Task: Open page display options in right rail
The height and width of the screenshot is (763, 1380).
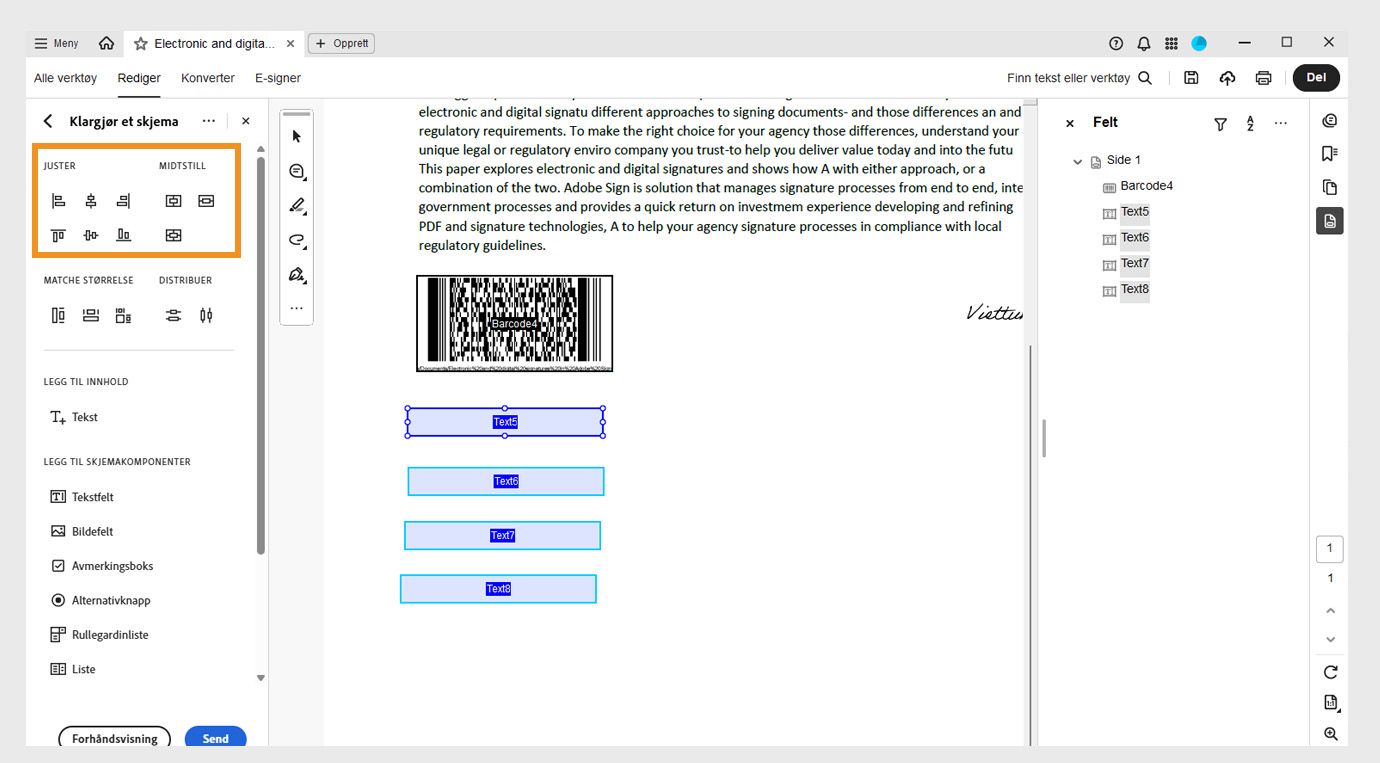Action: [x=1330, y=703]
